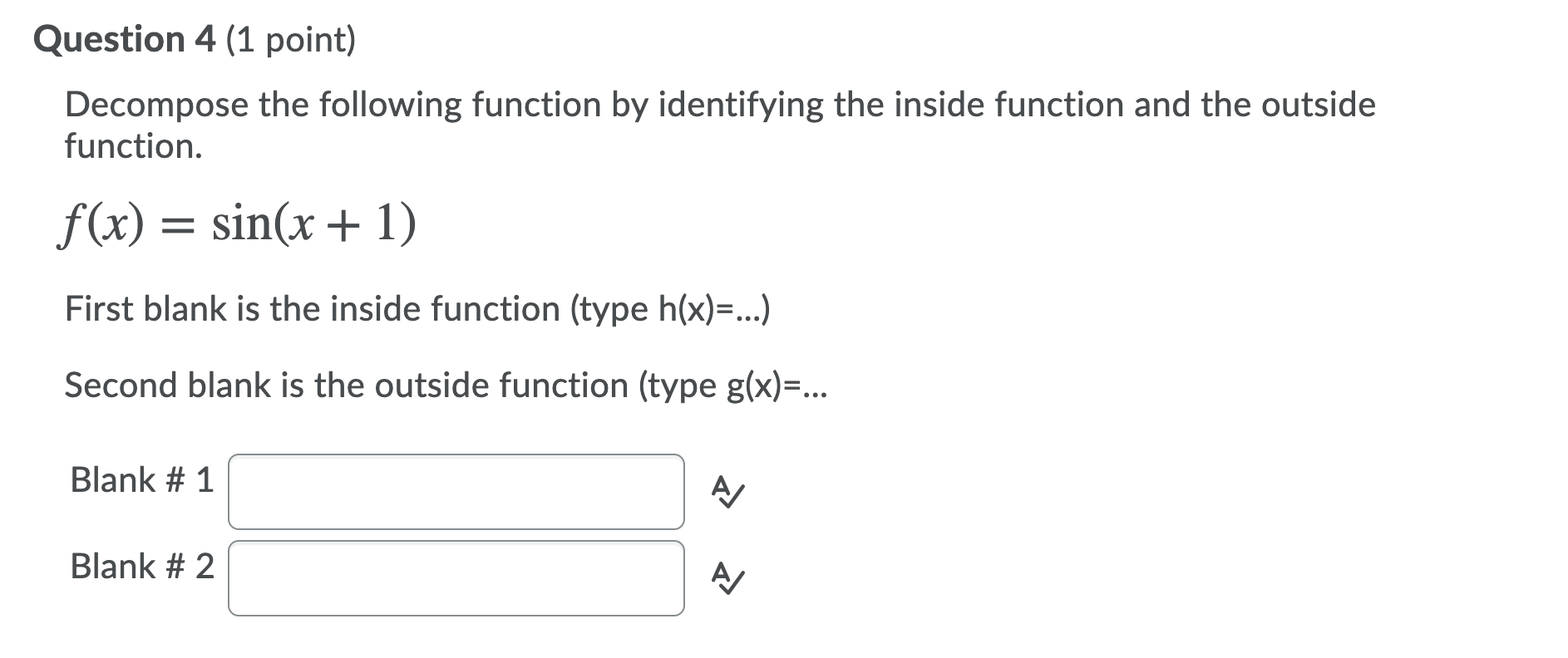Focus the text box for the inside function
Image resolution: width=1568 pixels, height=658 pixels.
coord(456,491)
